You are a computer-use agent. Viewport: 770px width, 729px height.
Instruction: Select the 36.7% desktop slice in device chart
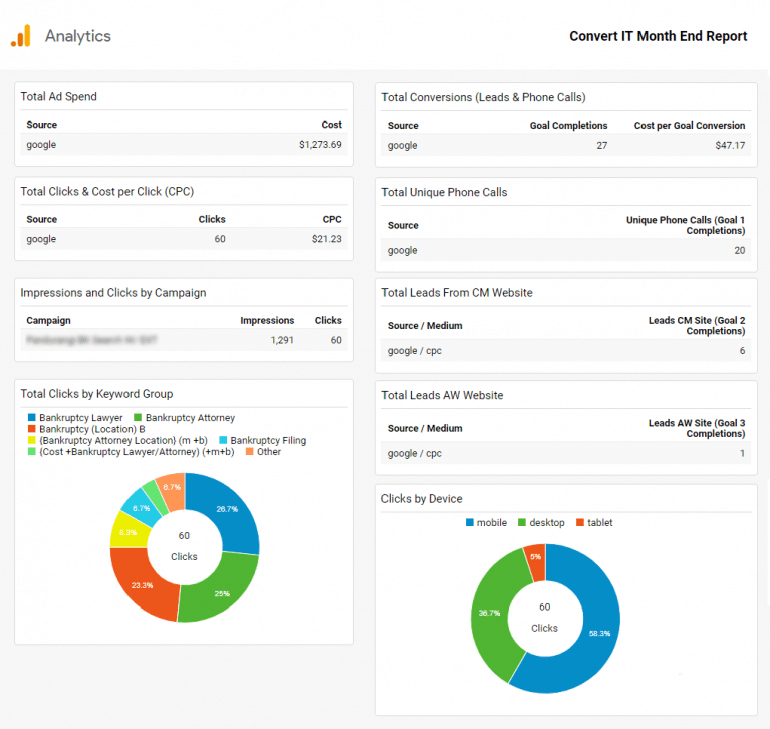coord(491,610)
